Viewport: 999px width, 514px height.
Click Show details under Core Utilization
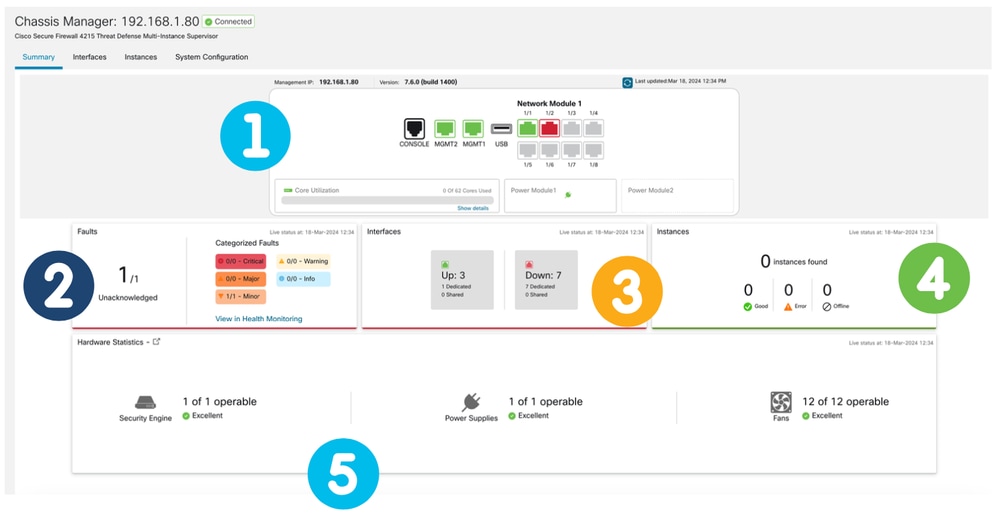[x=473, y=208]
